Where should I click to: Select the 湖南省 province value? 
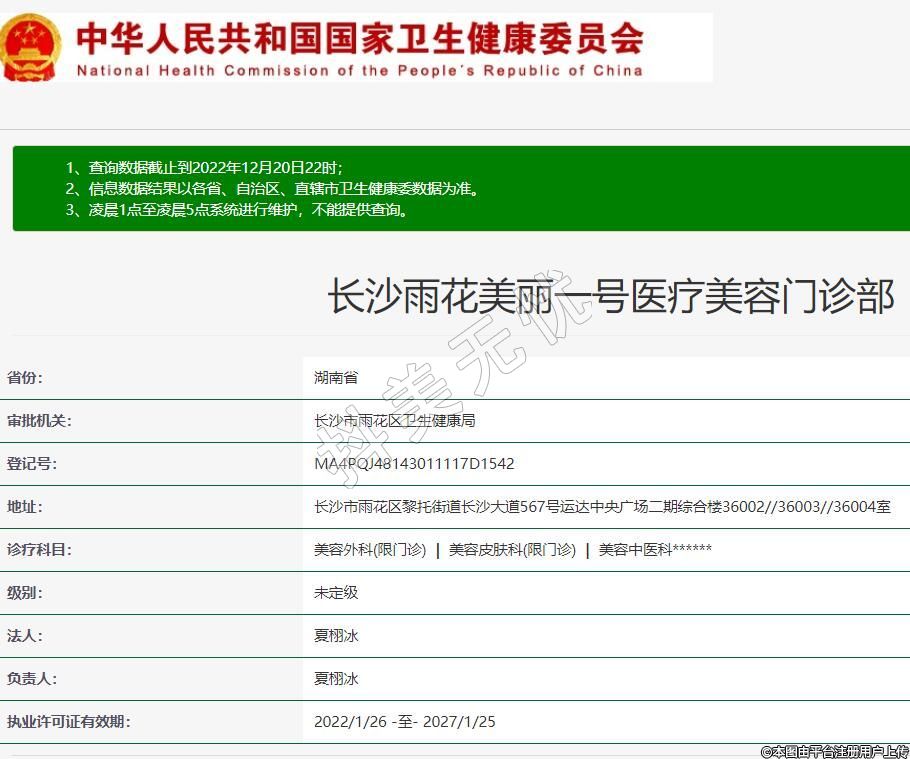pos(335,378)
